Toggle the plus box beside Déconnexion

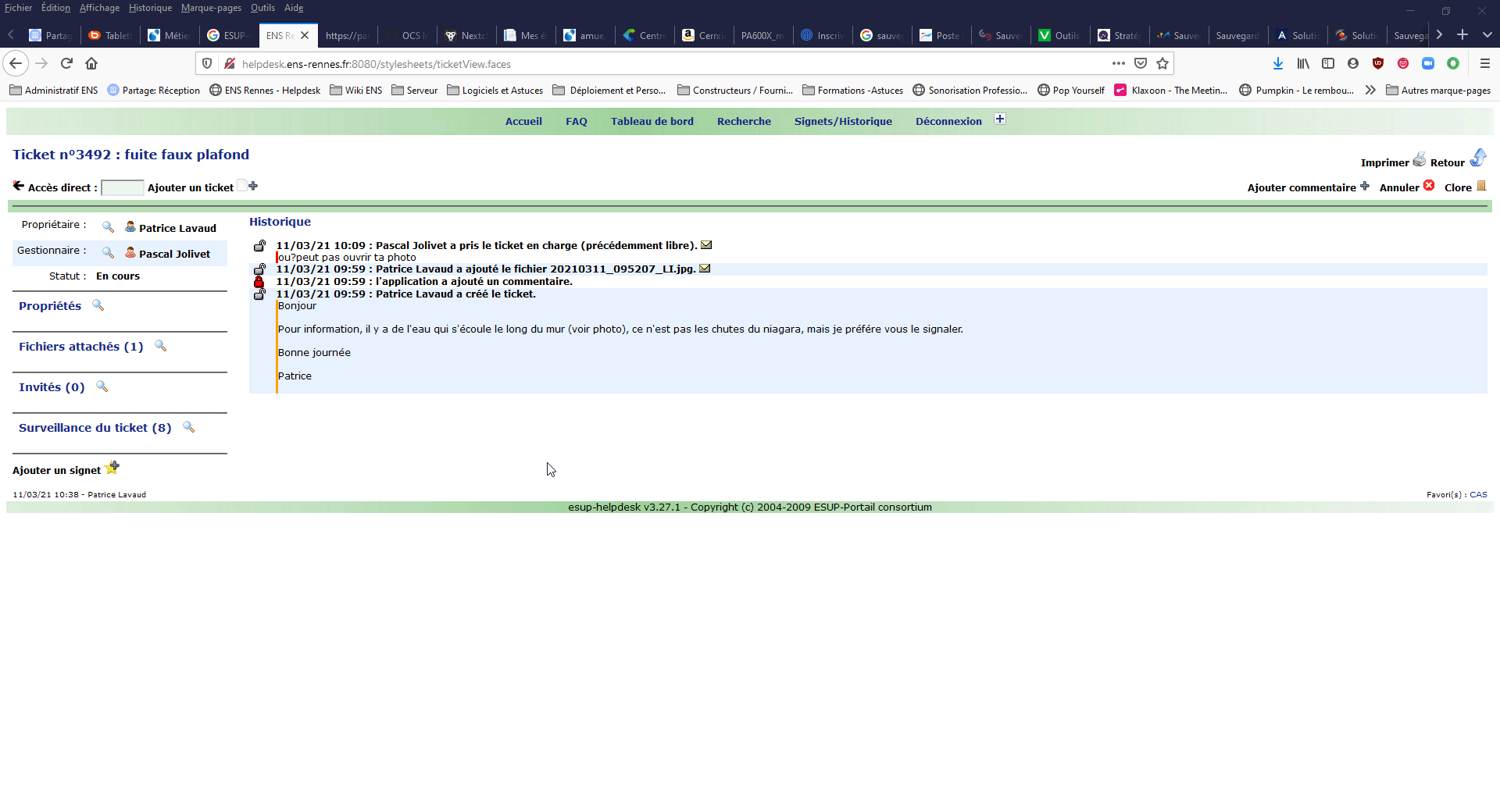pyautogui.click(x=1000, y=119)
